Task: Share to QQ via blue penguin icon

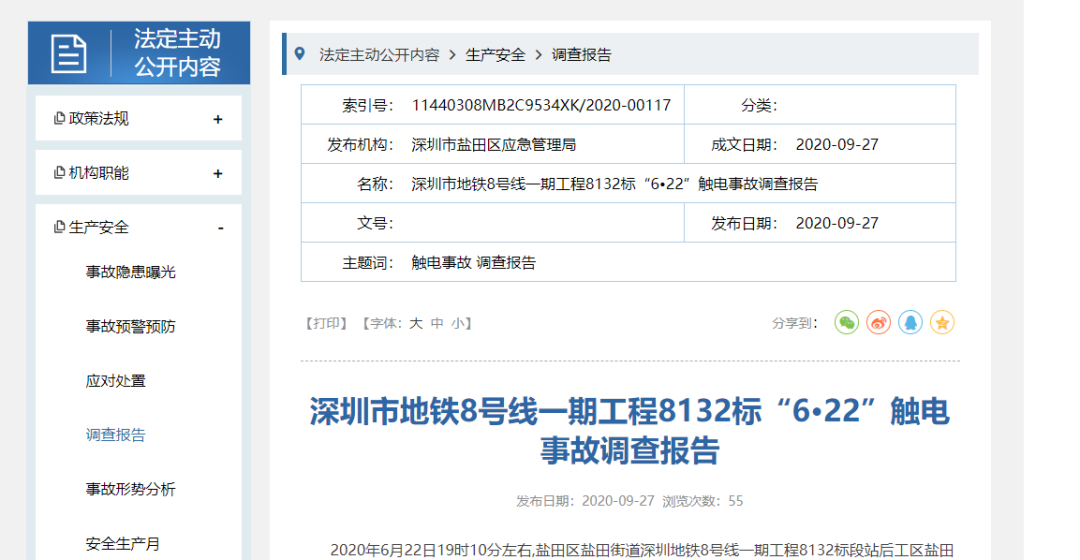Action: pyautogui.click(x=910, y=322)
